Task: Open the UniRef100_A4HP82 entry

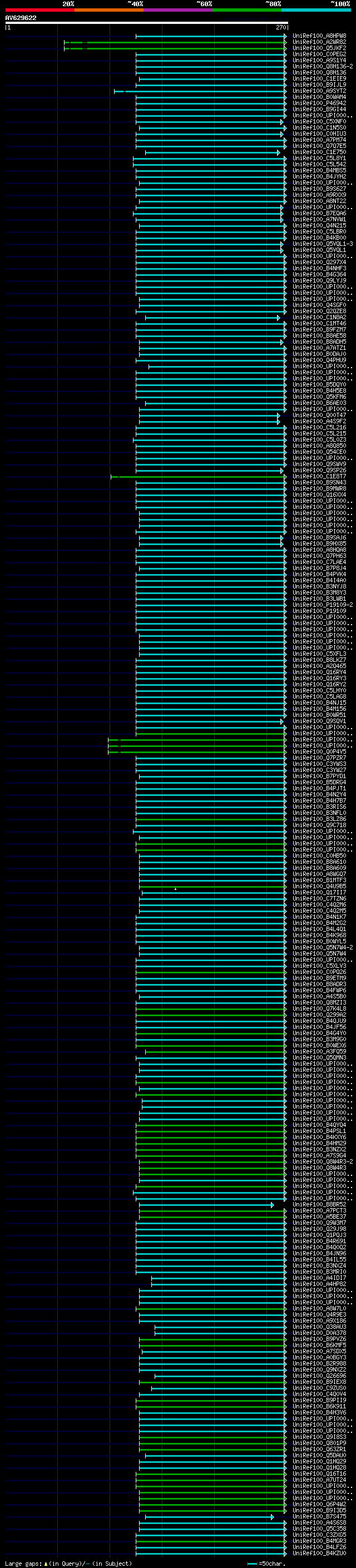Action: point(319,1284)
